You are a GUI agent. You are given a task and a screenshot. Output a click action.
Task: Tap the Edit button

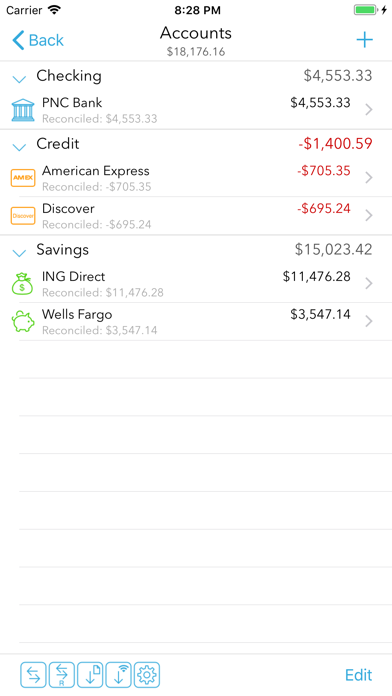pyautogui.click(x=359, y=675)
